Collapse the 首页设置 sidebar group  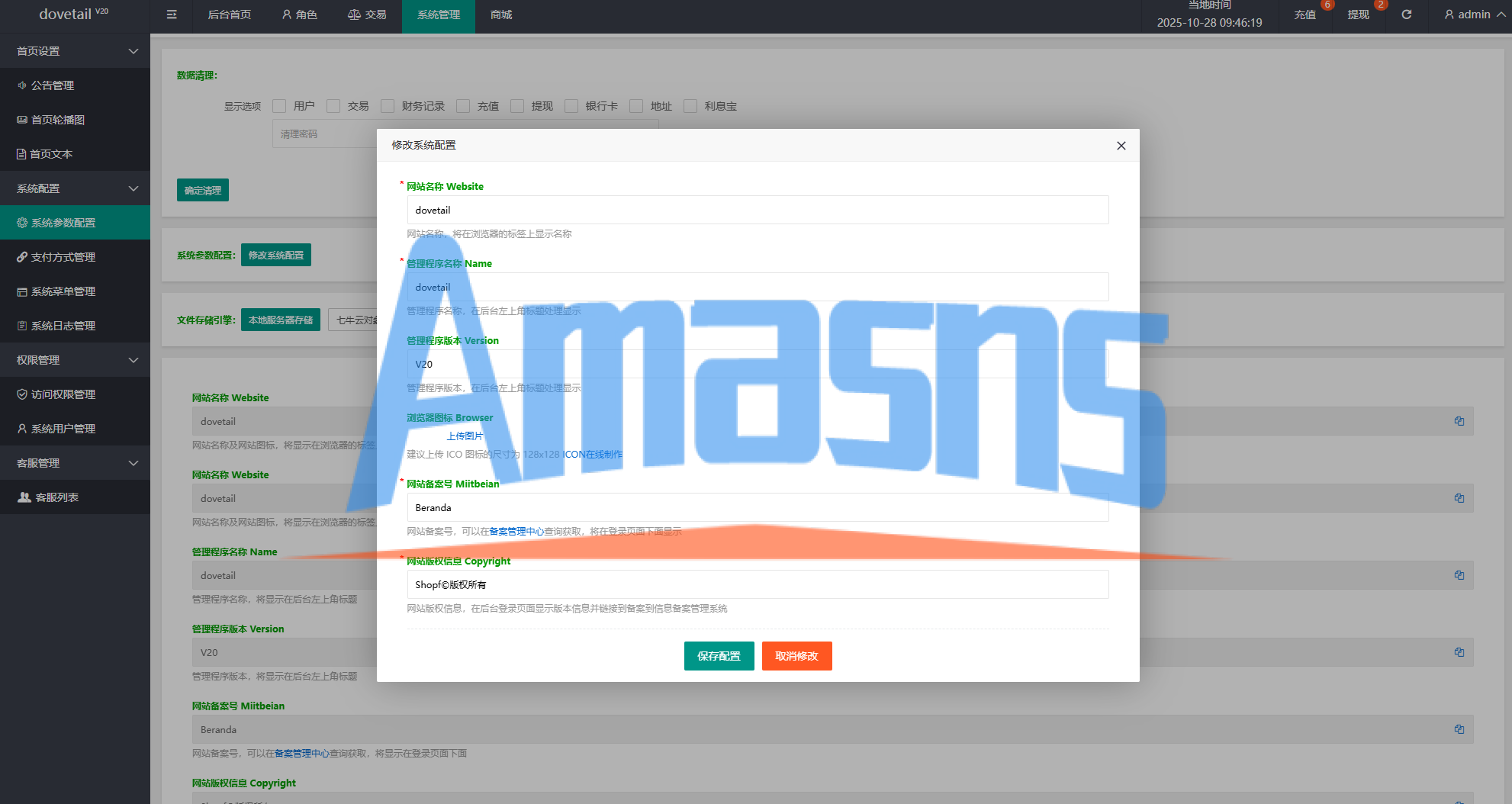pos(75,51)
